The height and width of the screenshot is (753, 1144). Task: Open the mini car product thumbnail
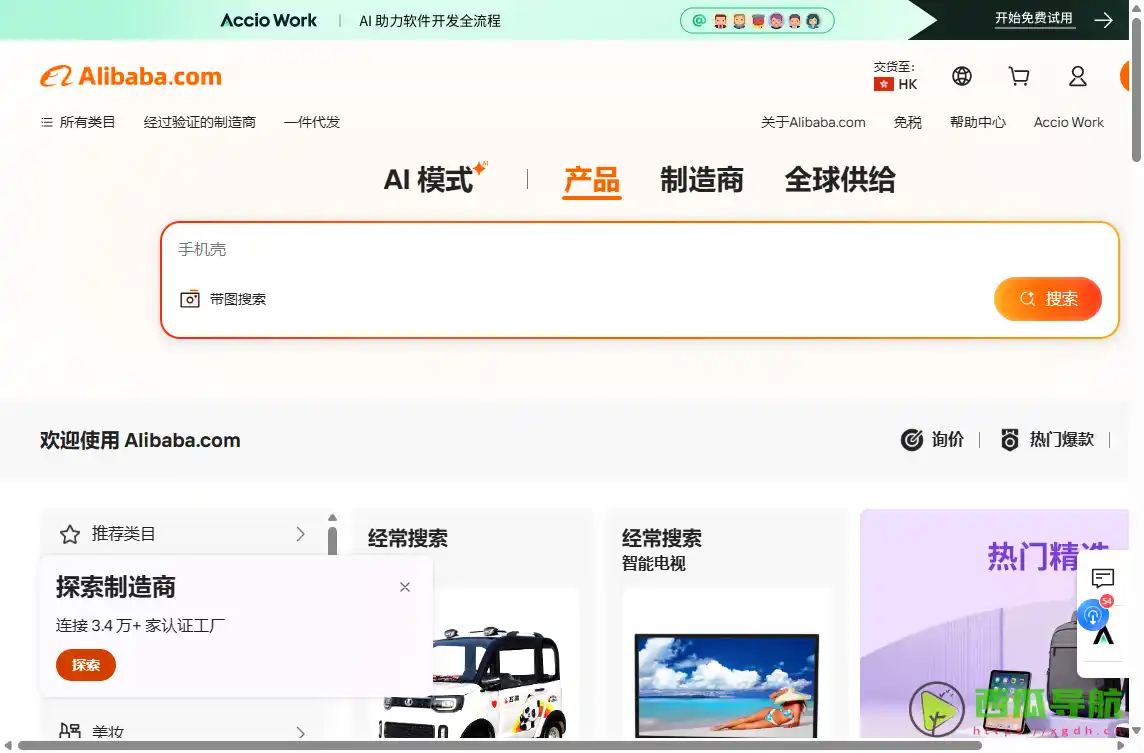(495, 682)
